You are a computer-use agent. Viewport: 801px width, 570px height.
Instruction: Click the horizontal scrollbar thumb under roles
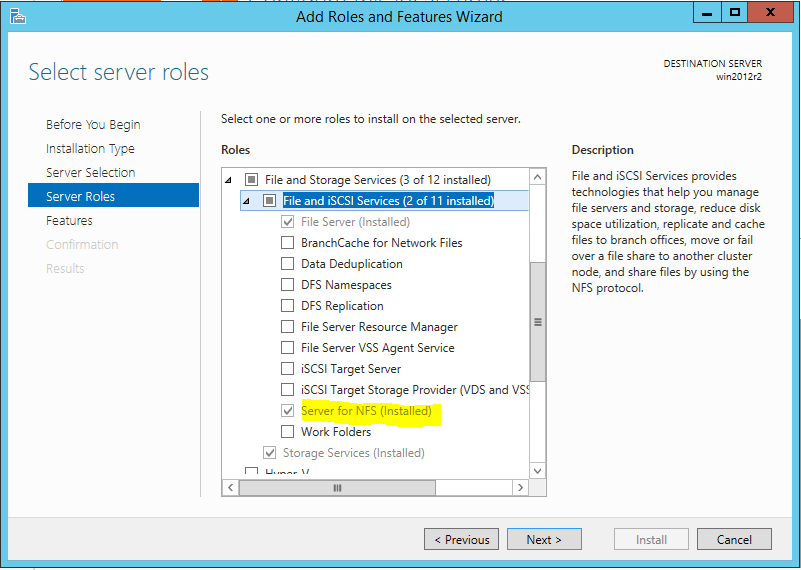[x=336, y=487]
